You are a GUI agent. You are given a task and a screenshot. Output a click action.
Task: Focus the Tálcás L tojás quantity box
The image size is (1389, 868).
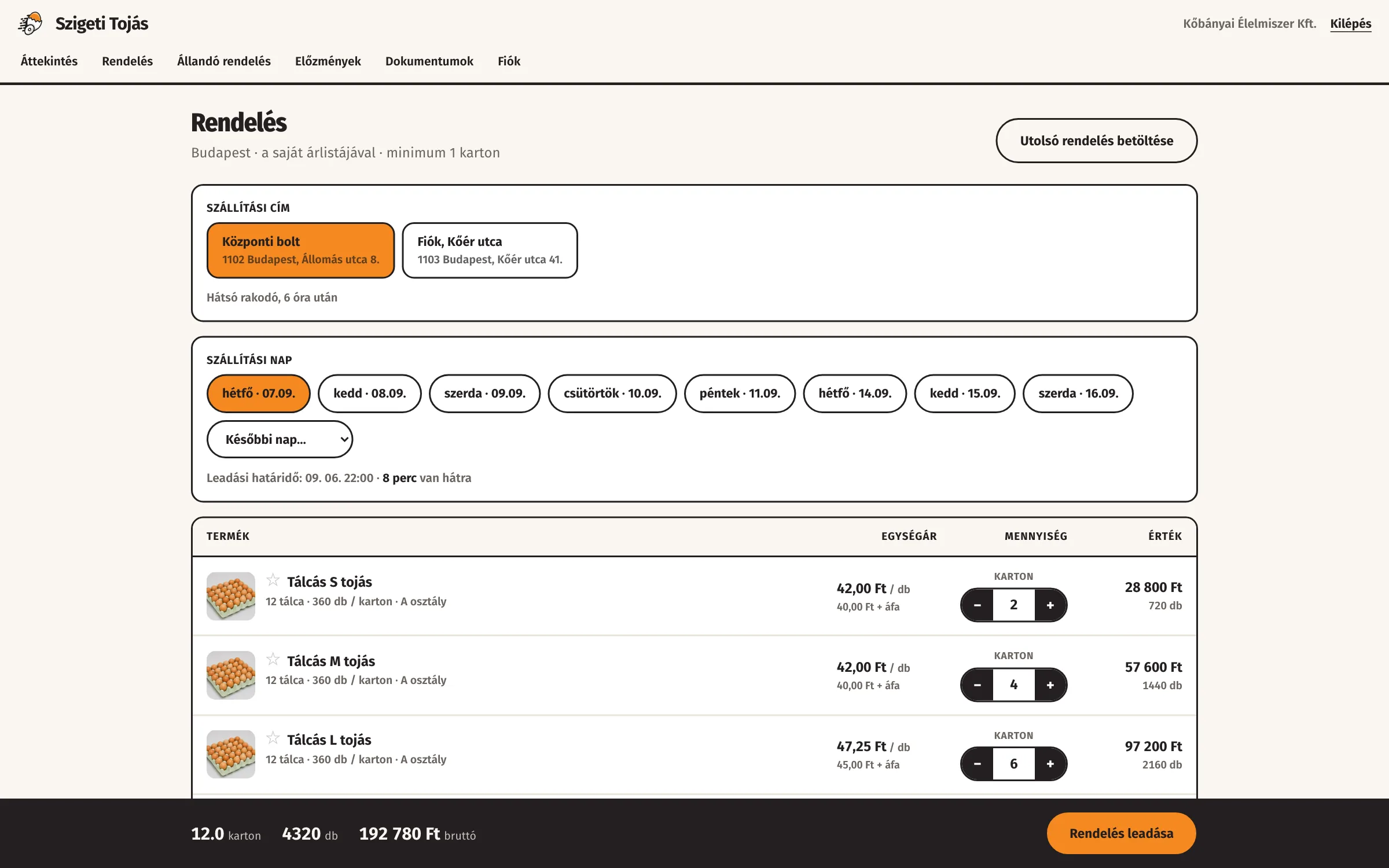click(x=1014, y=764)
